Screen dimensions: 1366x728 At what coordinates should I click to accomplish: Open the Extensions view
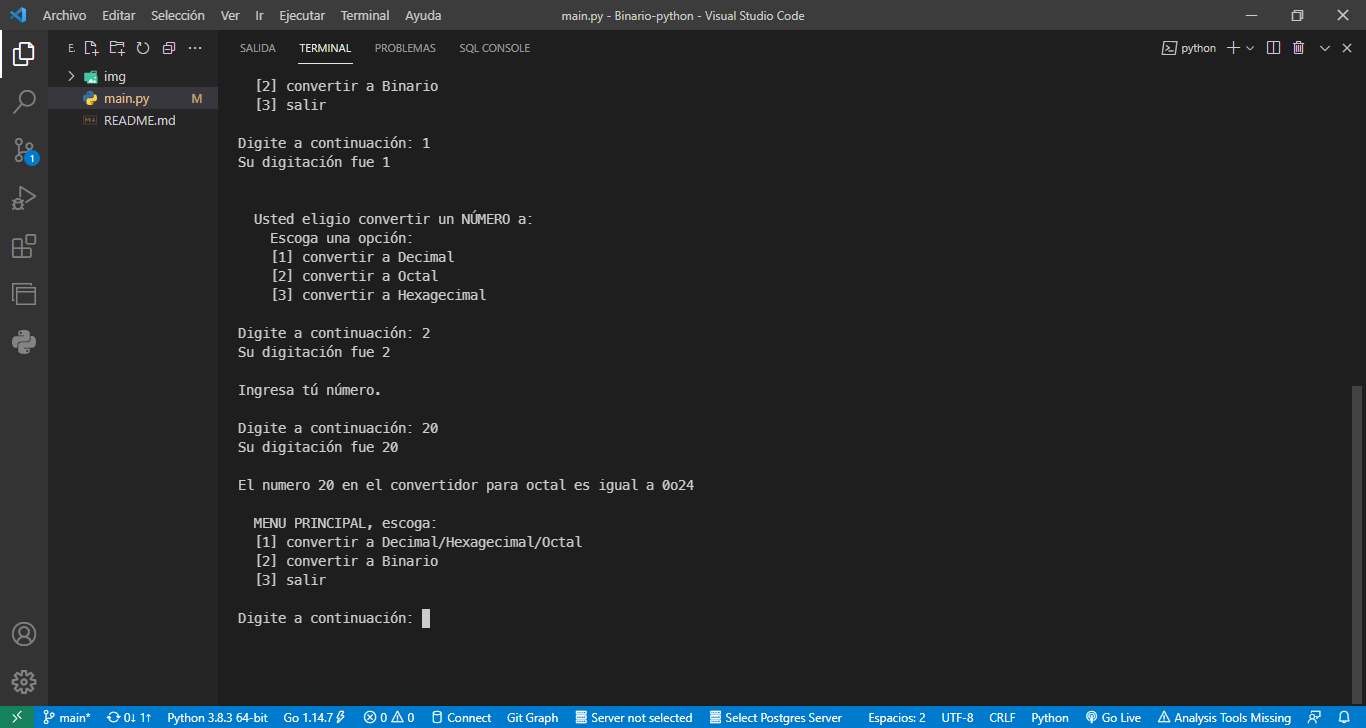coord(24,246)
